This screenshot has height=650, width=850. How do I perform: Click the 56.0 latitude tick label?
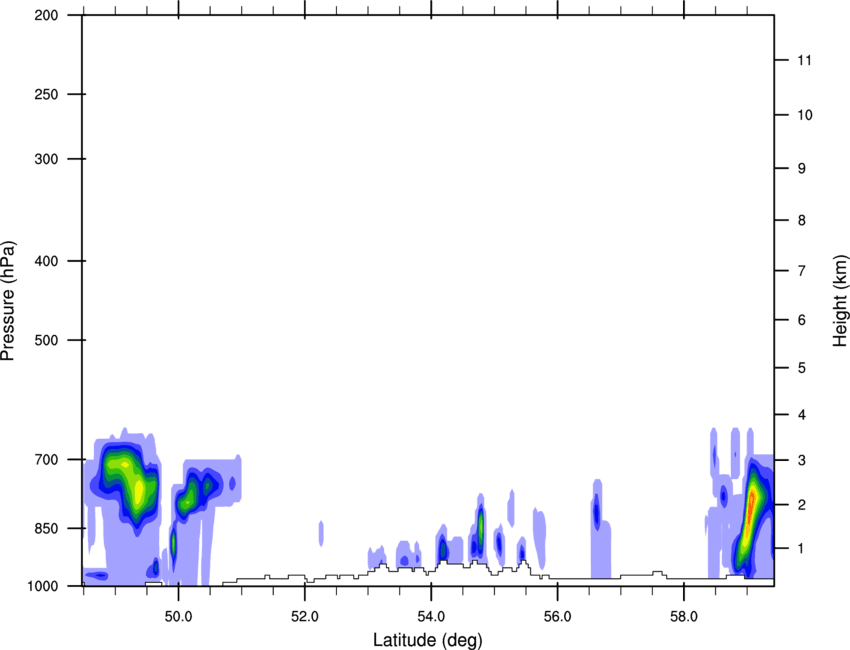click(x=557, y=617)
